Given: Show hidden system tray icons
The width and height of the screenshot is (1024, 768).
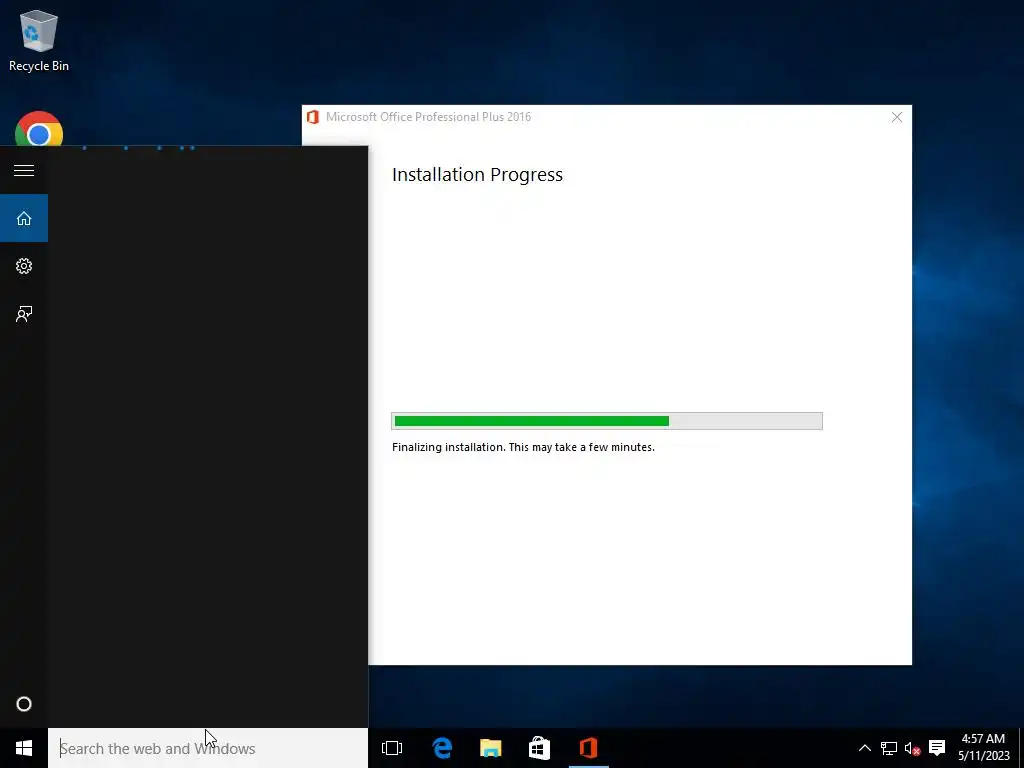Looking at the screenshot, I should click(865, 748).
